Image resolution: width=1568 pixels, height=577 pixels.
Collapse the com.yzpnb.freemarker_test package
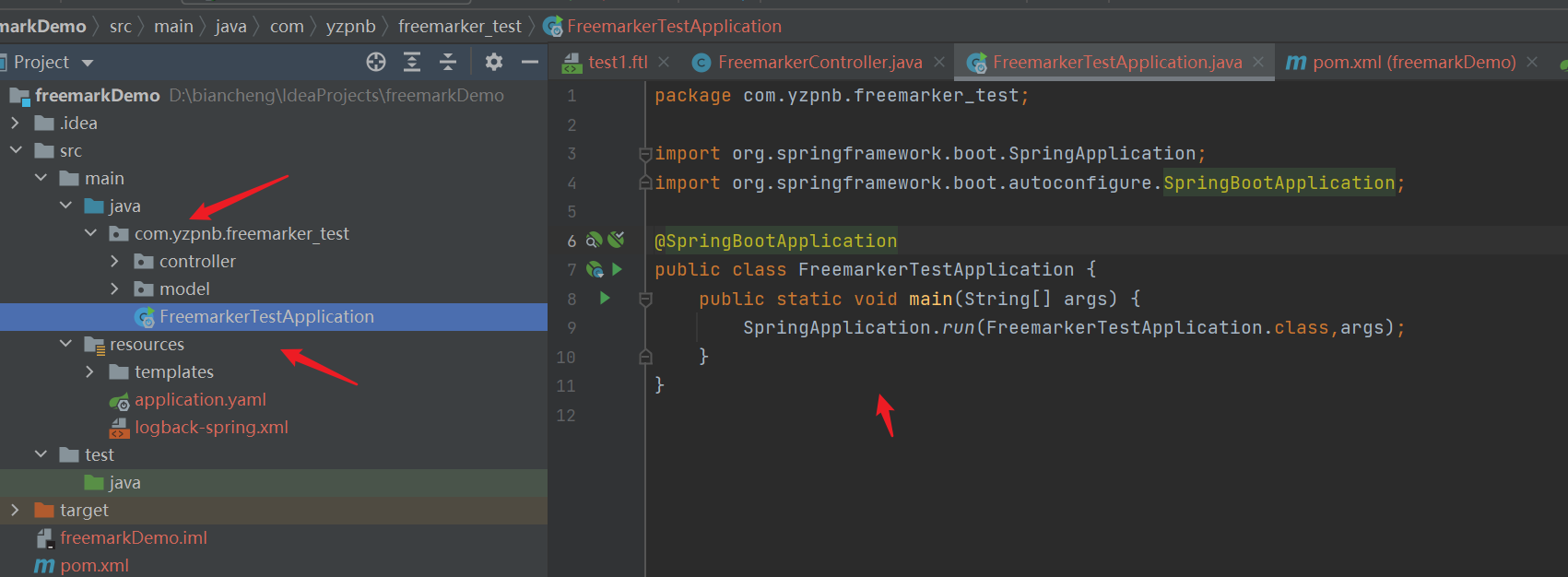(89, 233)
